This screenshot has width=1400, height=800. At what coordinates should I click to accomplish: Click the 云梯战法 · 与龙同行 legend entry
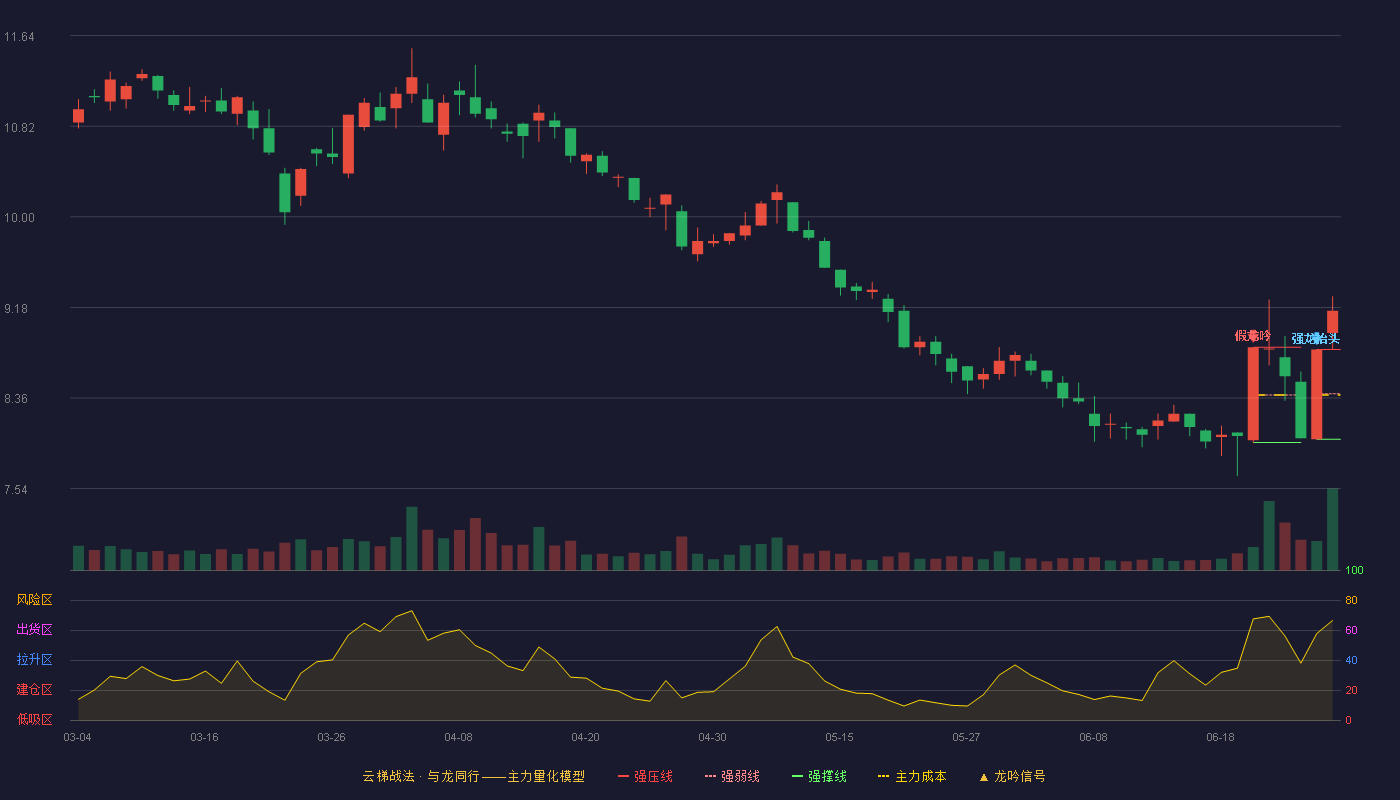[473, 776]
